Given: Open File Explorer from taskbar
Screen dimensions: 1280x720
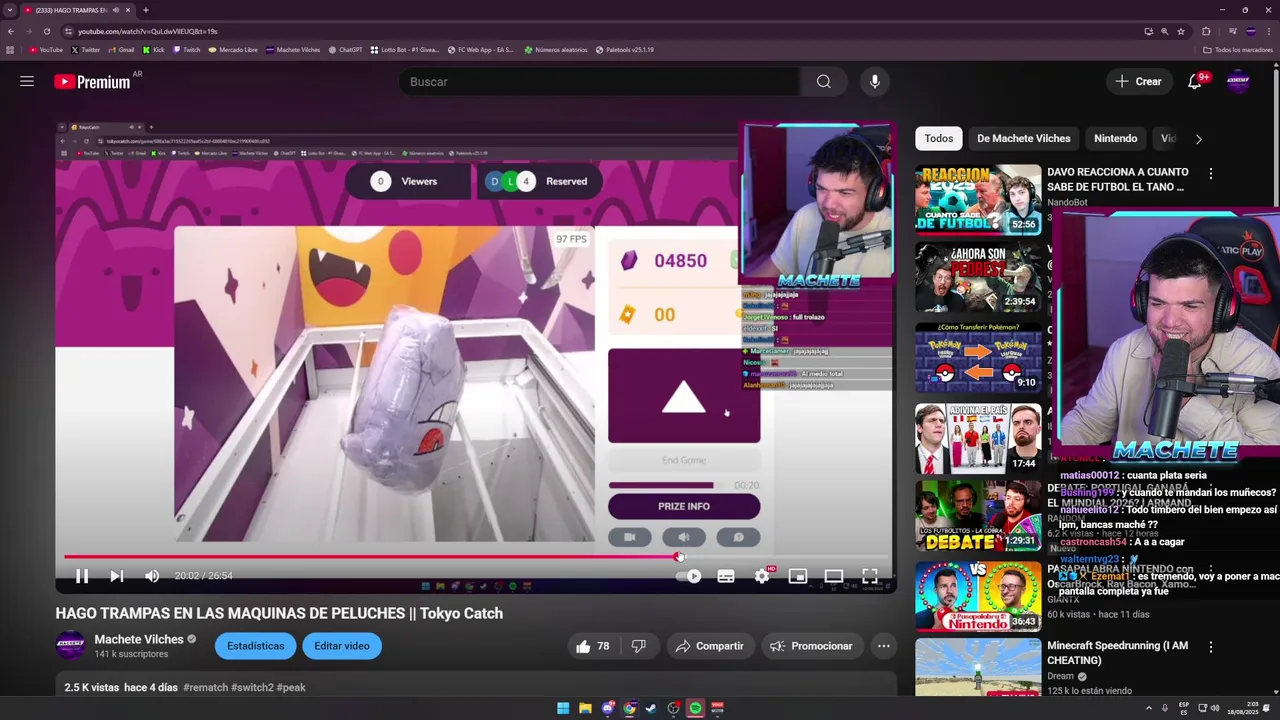Looking at the screenshot, I should pyautogui.click(x=585, y=708).
